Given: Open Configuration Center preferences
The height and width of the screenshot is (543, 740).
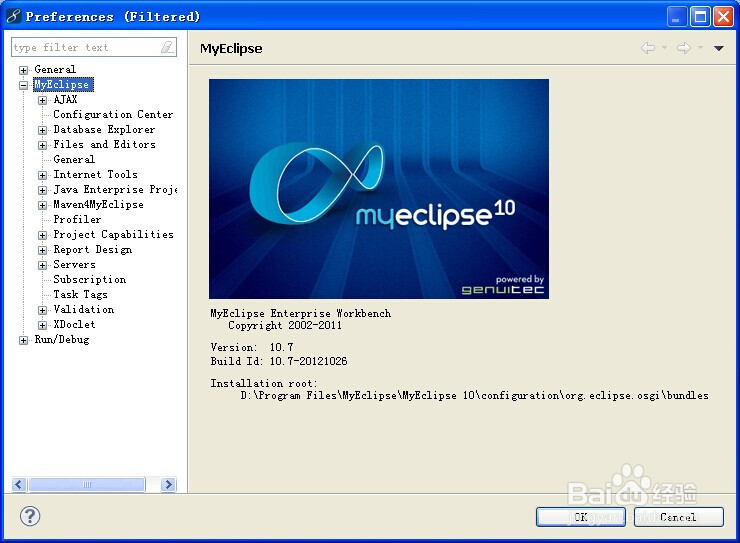Looking at the screenshot, I should point(113,115).
